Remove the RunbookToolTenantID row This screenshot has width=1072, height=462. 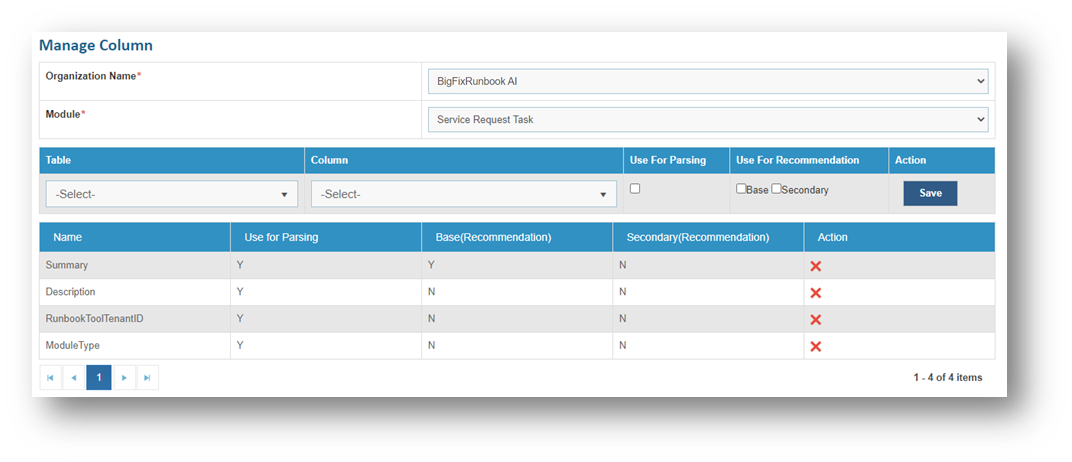tap(815, 319)
